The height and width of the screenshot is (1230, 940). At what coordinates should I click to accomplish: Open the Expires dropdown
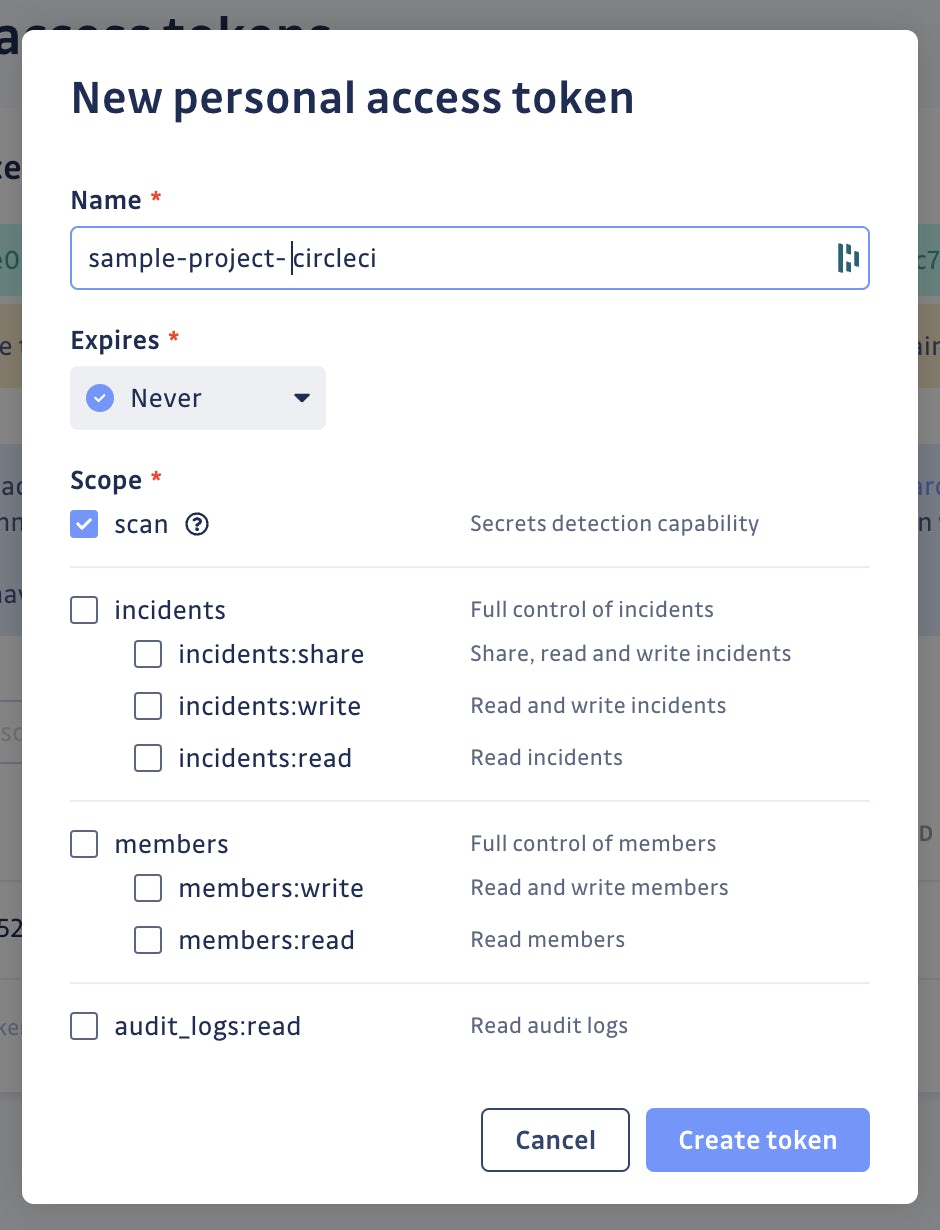tap(197, 398)
